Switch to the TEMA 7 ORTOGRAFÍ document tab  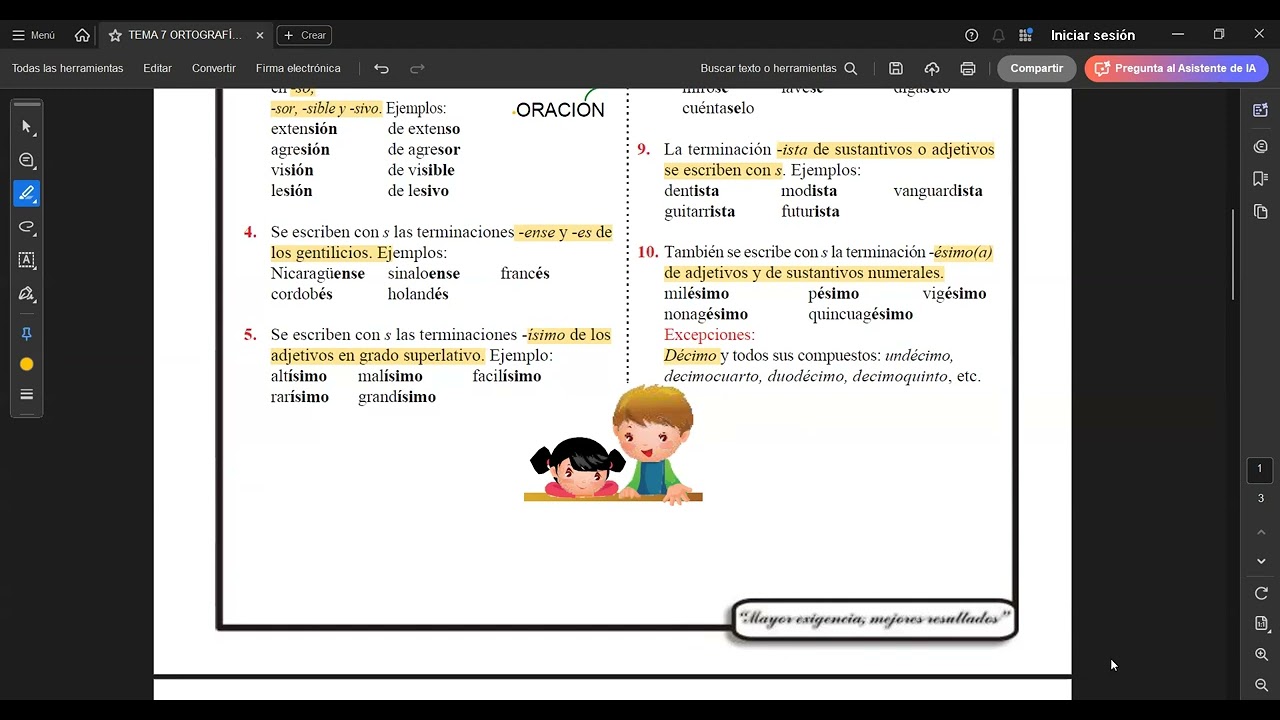point(185,35)
